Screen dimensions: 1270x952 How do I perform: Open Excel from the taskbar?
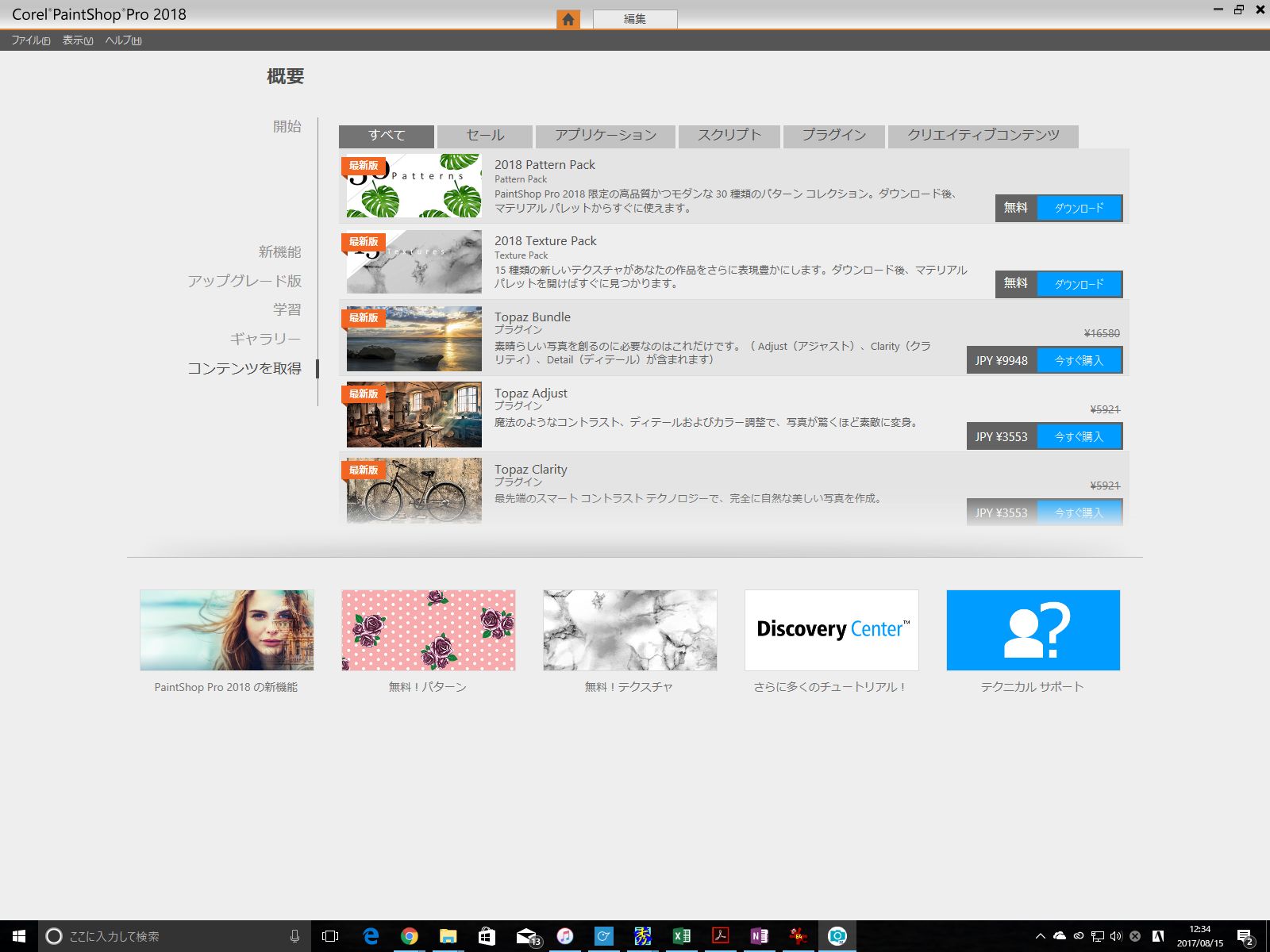click(681, 936)
